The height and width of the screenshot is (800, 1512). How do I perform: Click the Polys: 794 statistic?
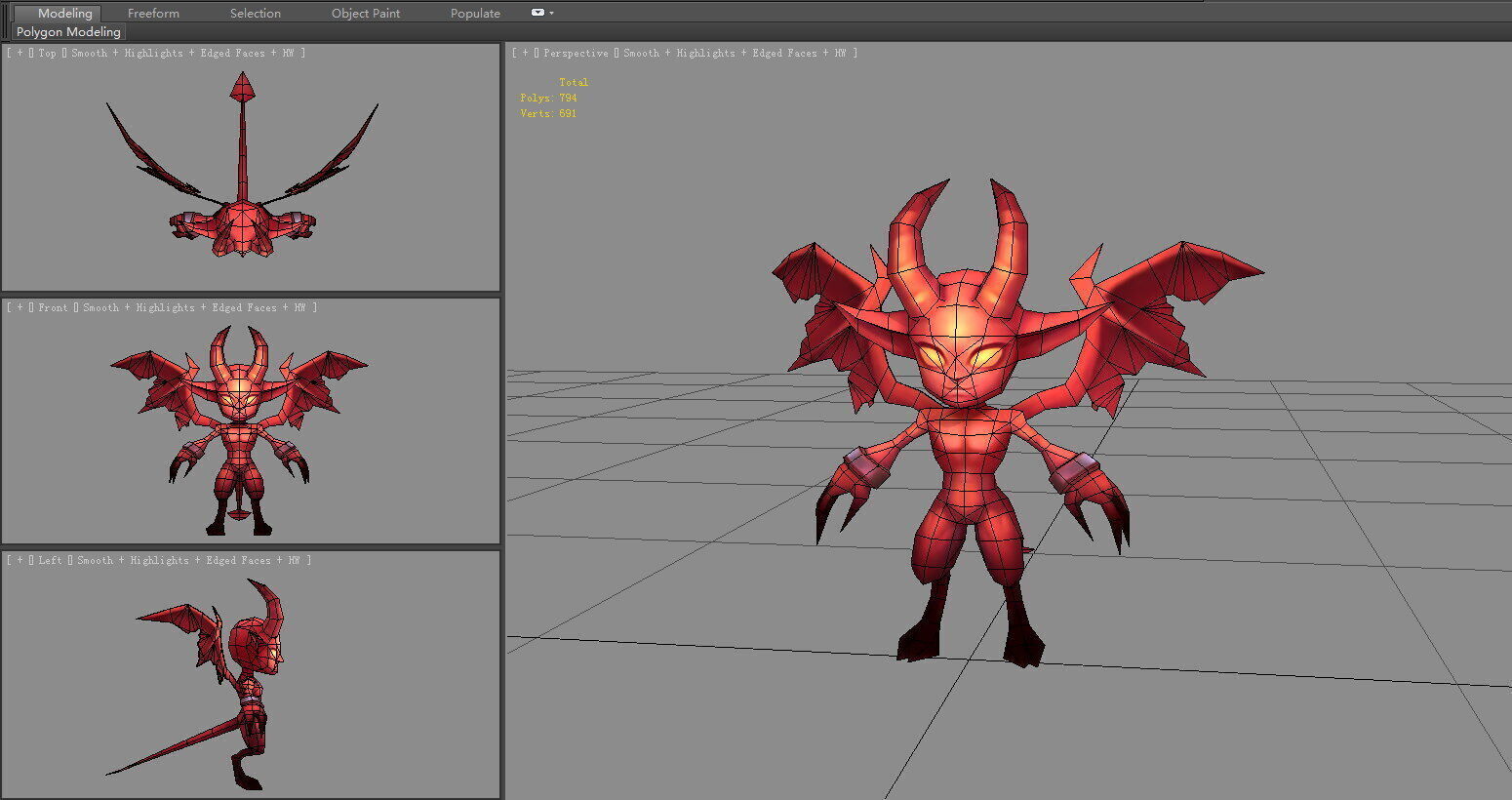pyautogui.click(x=548, y=99)
